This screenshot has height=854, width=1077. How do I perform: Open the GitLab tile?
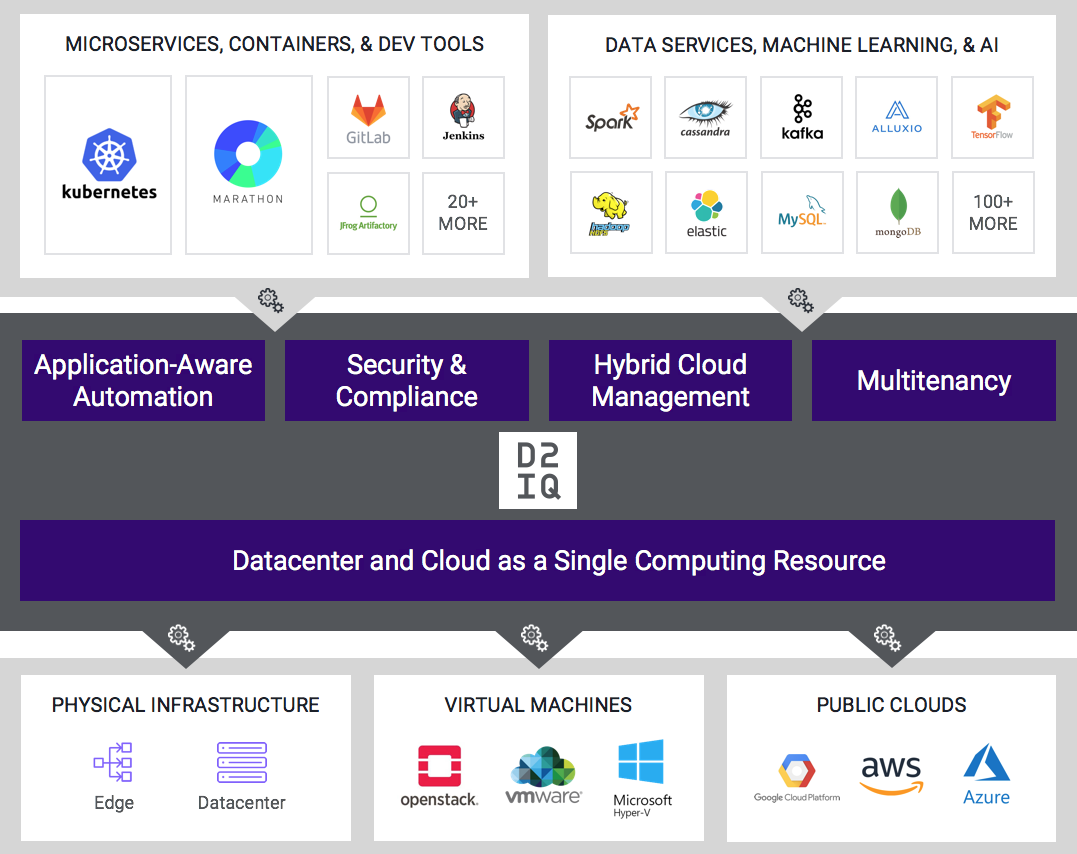[x=368, y=117]
